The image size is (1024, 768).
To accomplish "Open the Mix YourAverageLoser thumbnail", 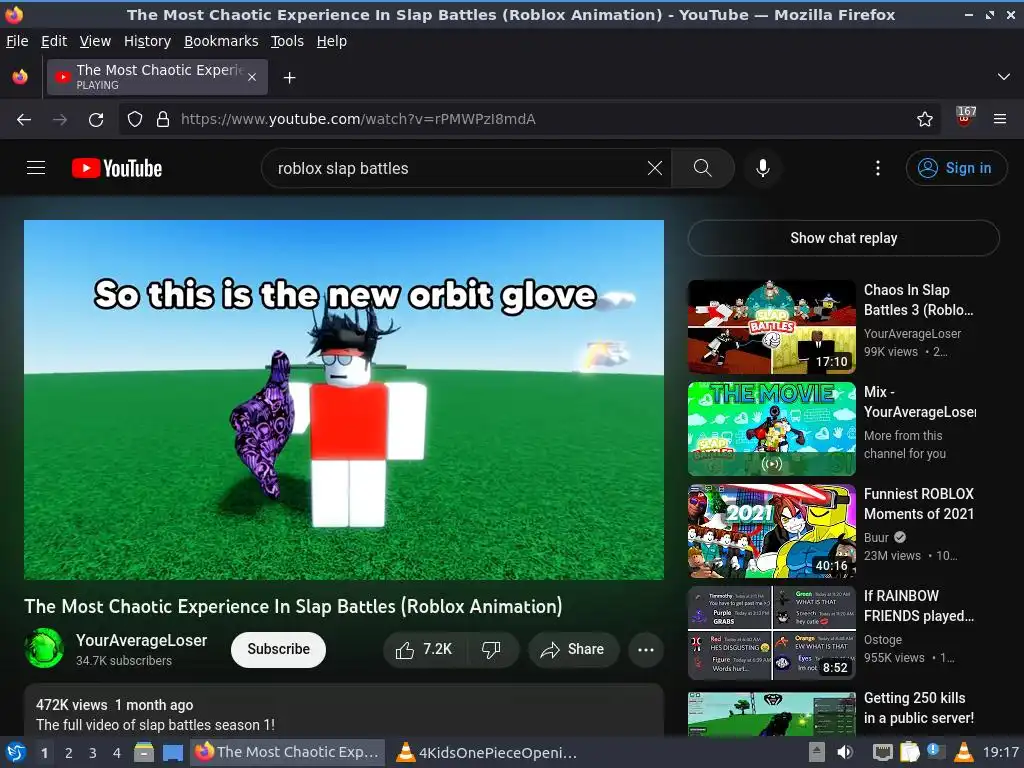I will coord(771,429).
